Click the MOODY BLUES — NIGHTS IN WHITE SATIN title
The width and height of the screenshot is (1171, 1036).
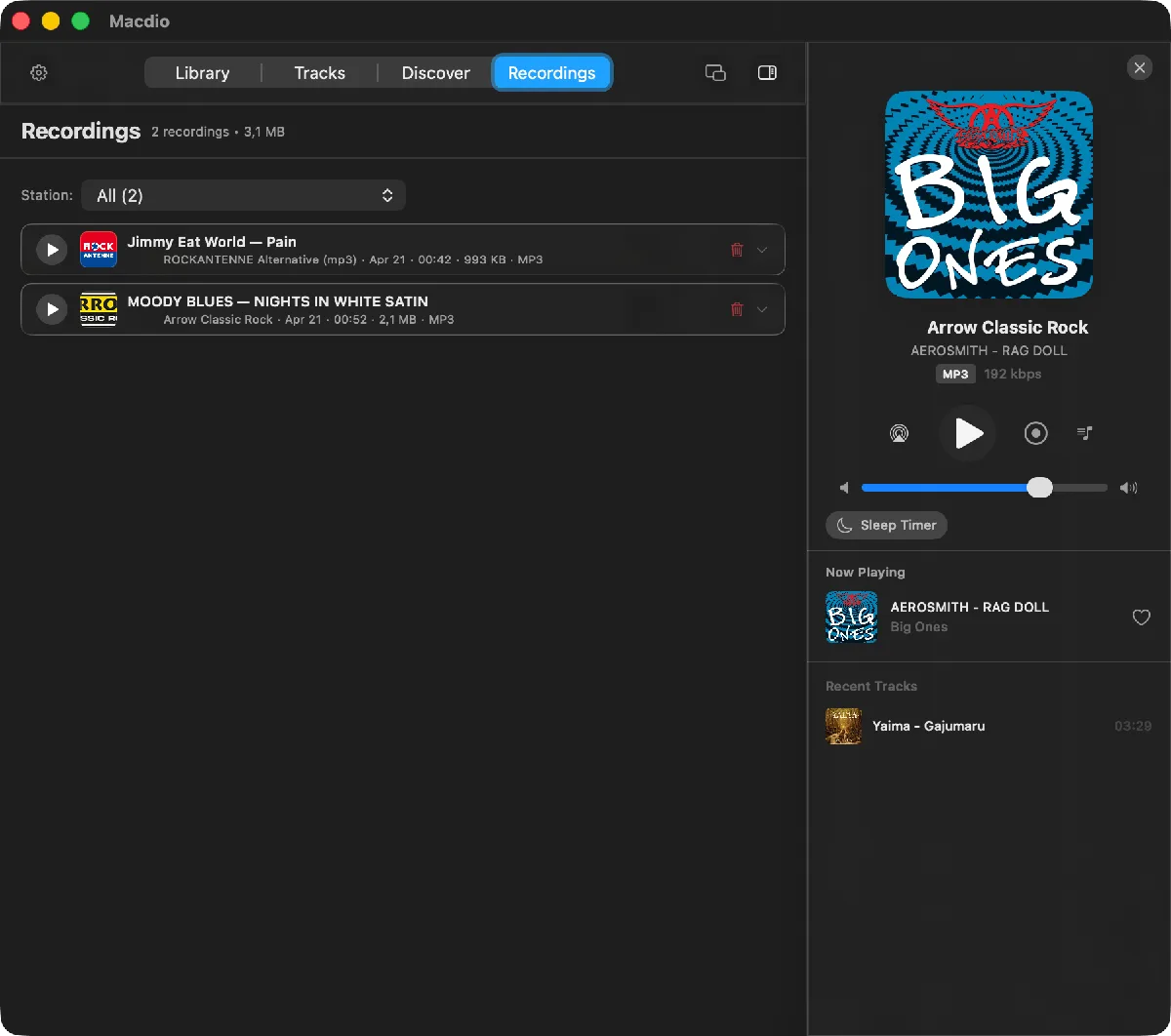278,301
